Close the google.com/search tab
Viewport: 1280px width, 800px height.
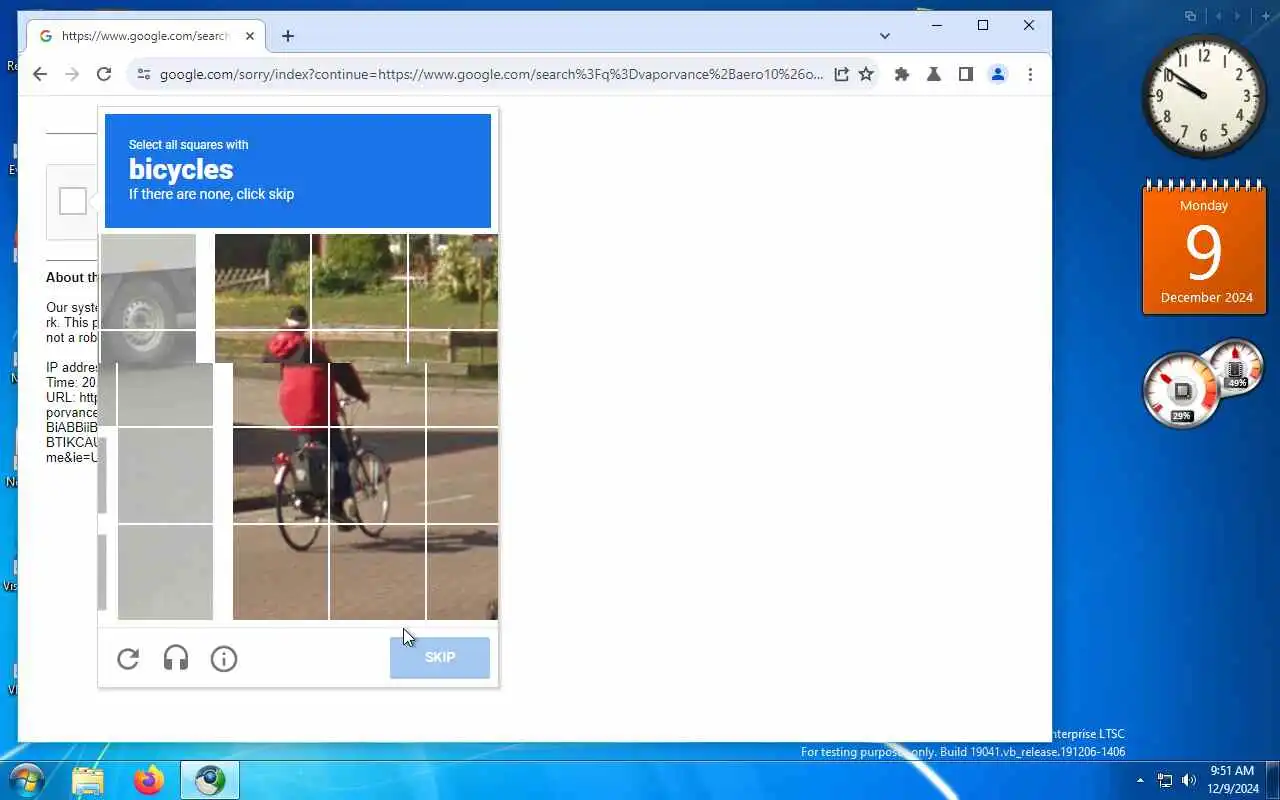(250, 36)
